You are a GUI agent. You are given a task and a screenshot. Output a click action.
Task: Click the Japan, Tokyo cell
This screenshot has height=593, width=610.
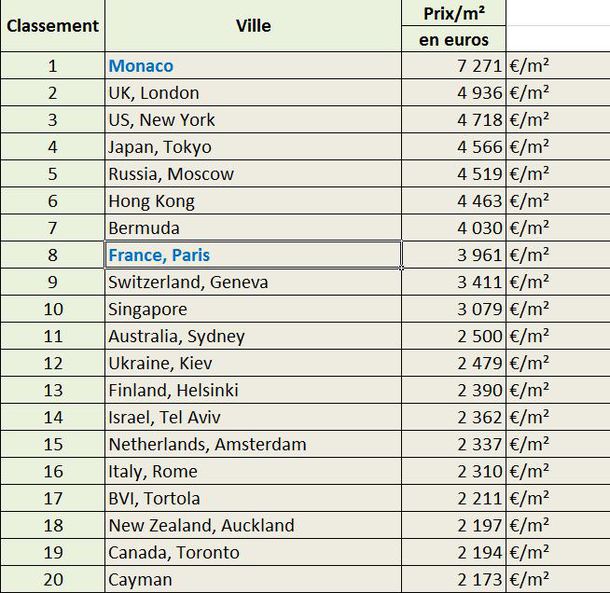point(253,147)
